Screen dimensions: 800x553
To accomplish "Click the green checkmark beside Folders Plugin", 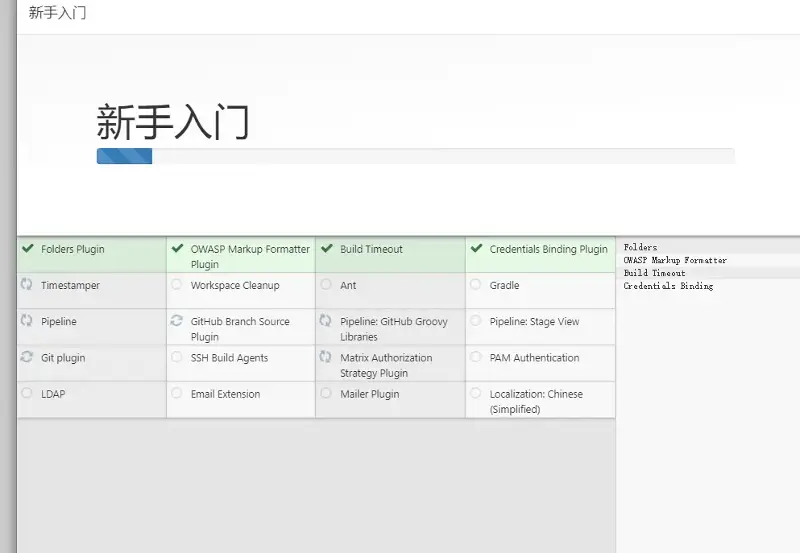I will click(x=28, y=248).
